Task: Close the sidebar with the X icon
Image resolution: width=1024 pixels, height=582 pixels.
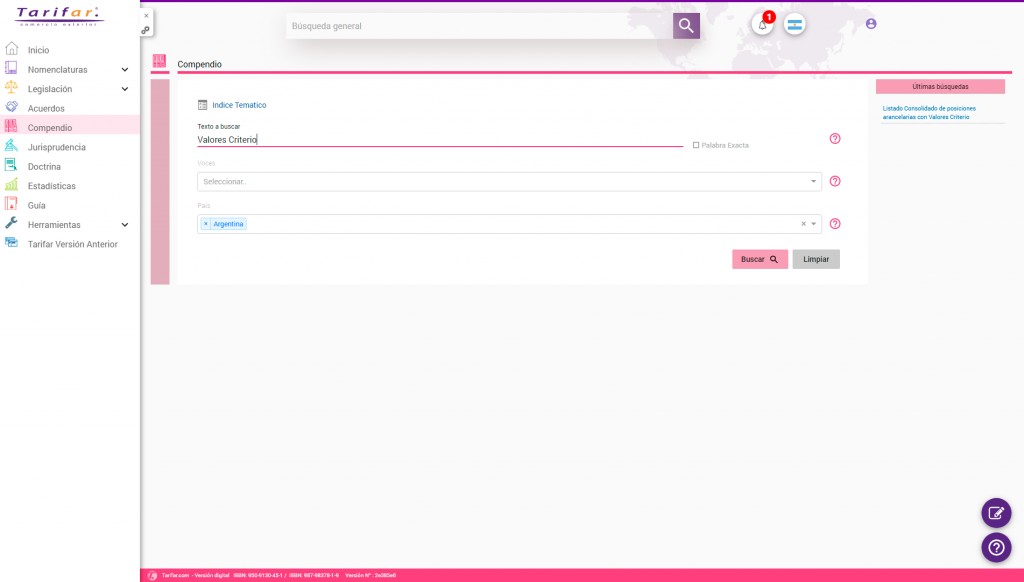Action: [146, 16]
